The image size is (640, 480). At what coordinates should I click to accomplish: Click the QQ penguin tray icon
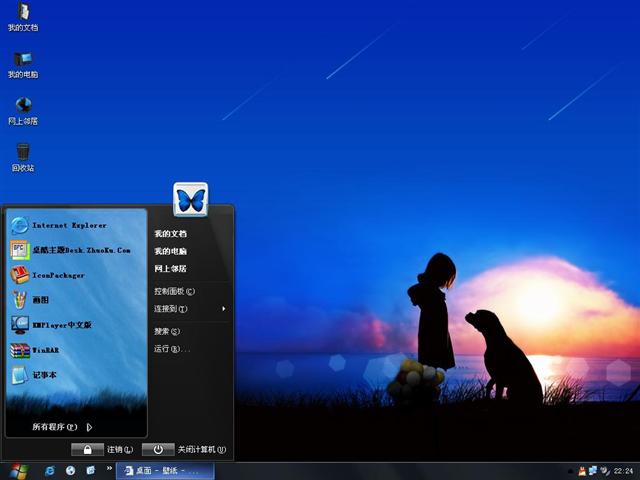(x=582, y=471)
